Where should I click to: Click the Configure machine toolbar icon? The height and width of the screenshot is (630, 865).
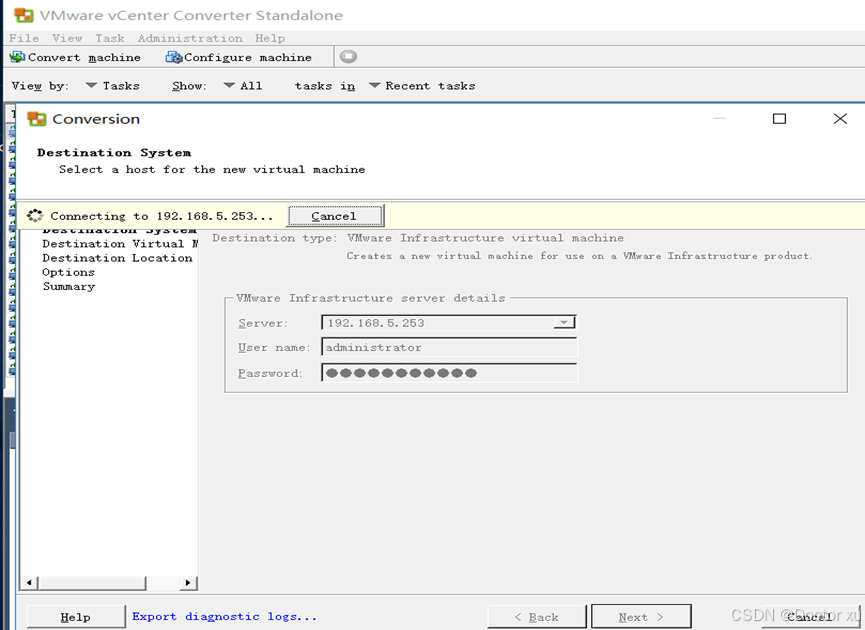coord(174,57)
